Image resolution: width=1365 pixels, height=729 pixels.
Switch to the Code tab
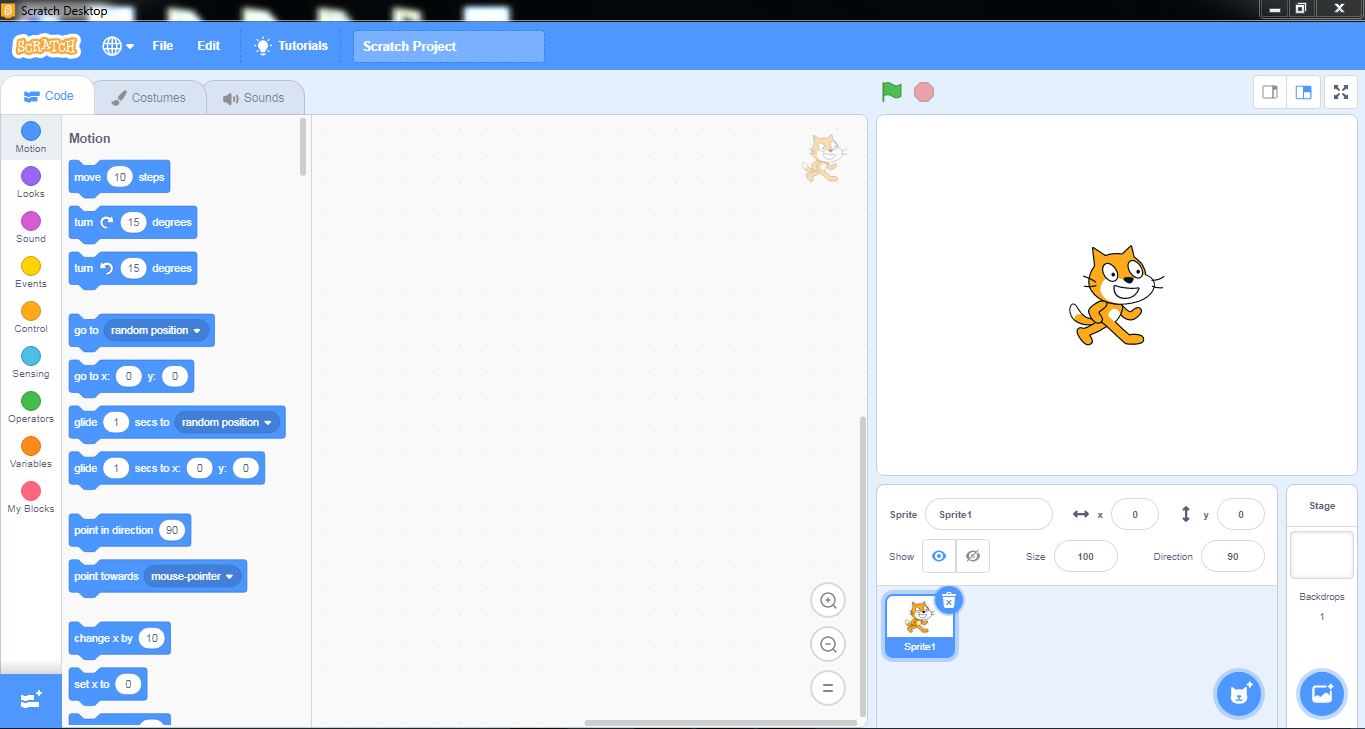pos(48,96)
